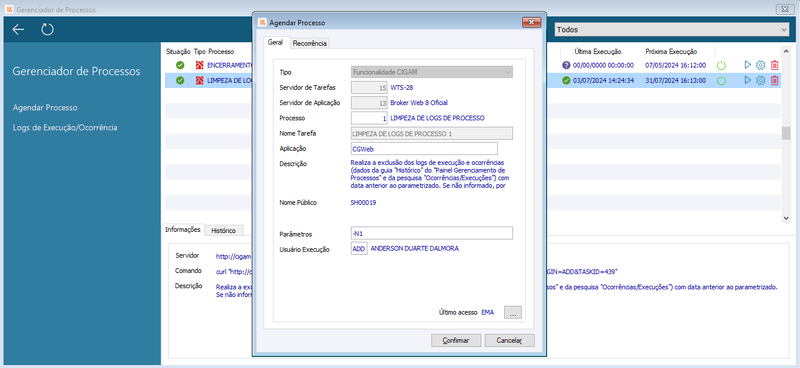Toggle the power icon for the ENCERRAMENTO row
The image size is (800, 368).
tap(721, 65)
